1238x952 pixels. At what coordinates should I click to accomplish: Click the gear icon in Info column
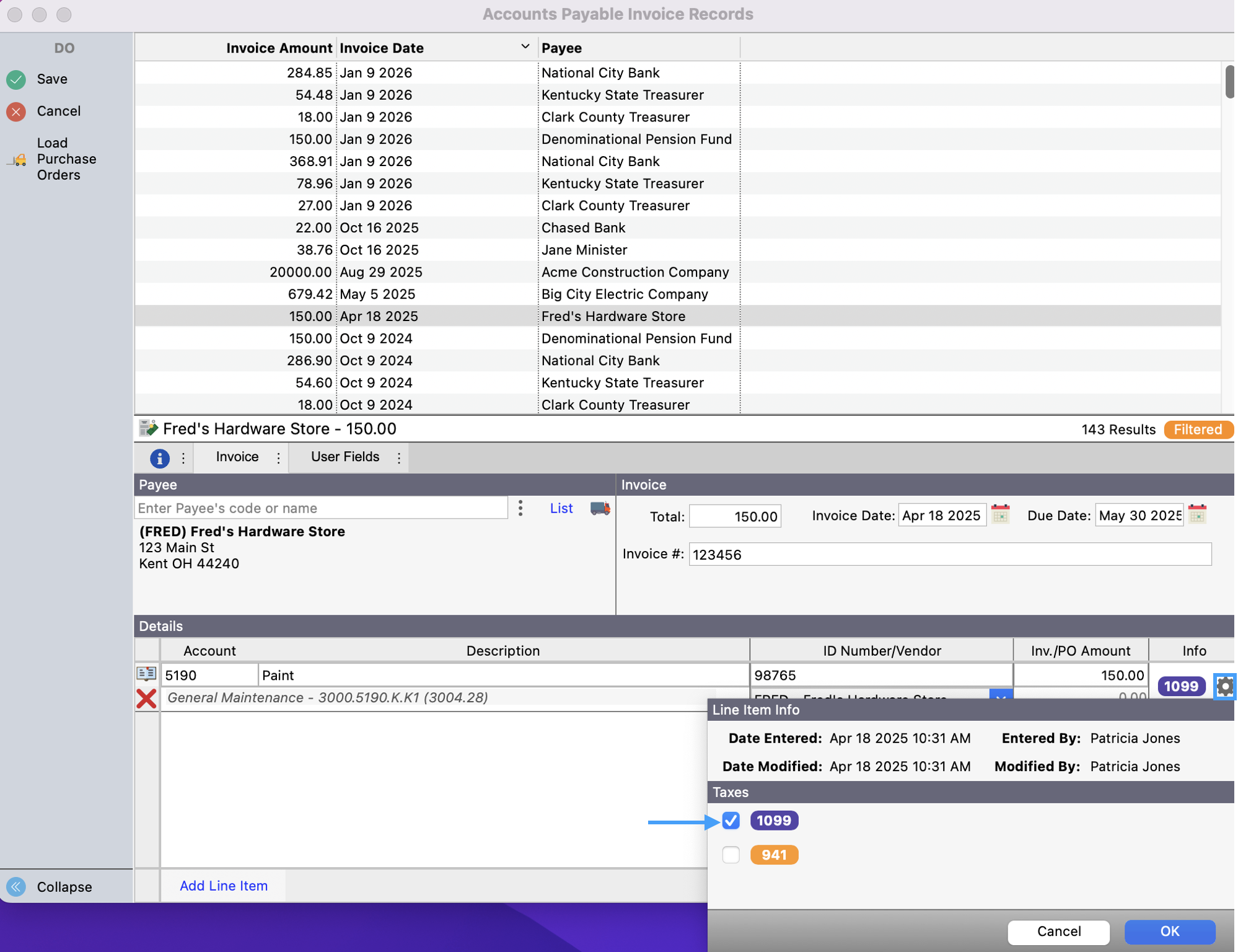[1224, 686]
